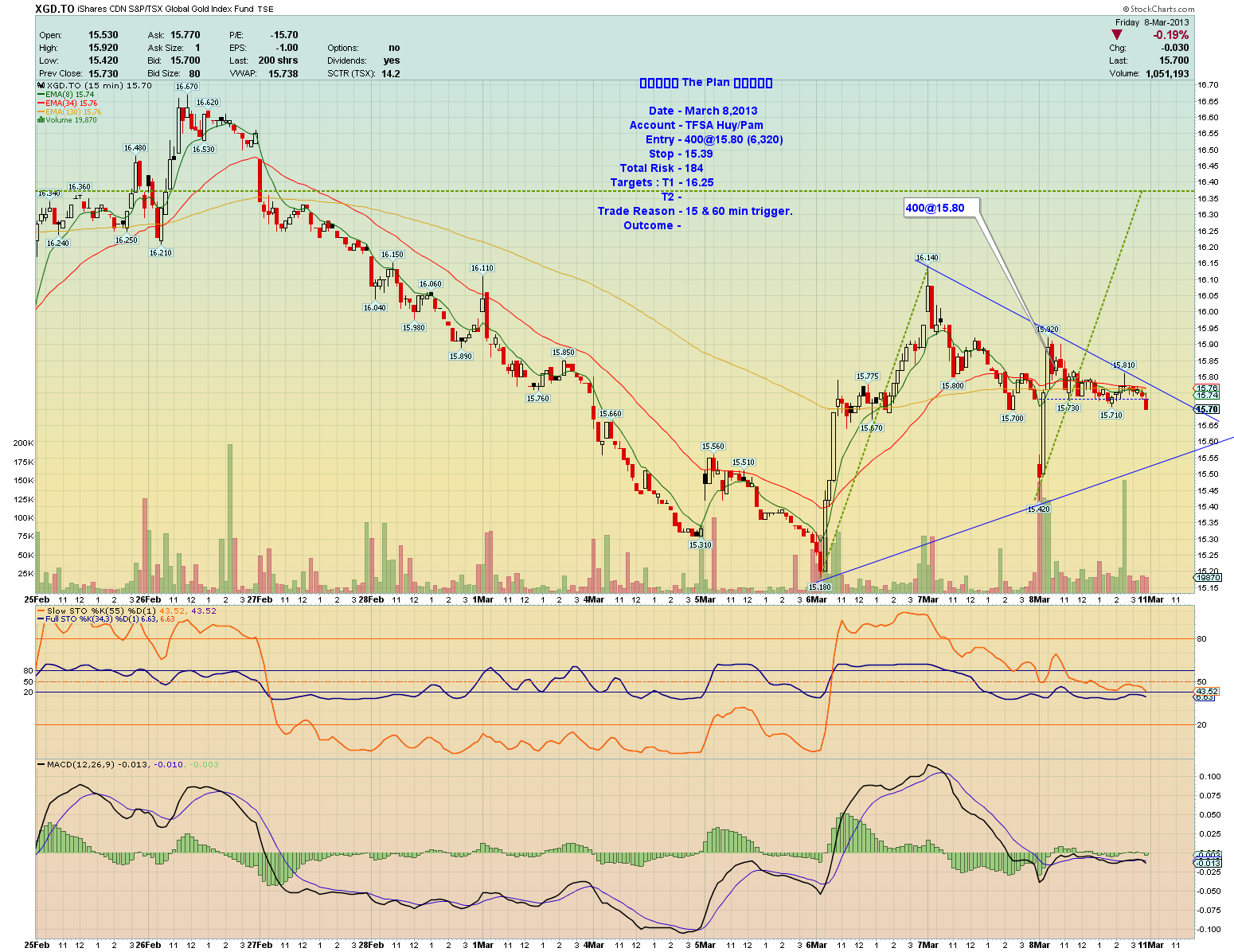This screenshot has width=1234, height=952.
Task: Click the 'Stop - 15.39' annotation
Action: (x=681, y=154)
